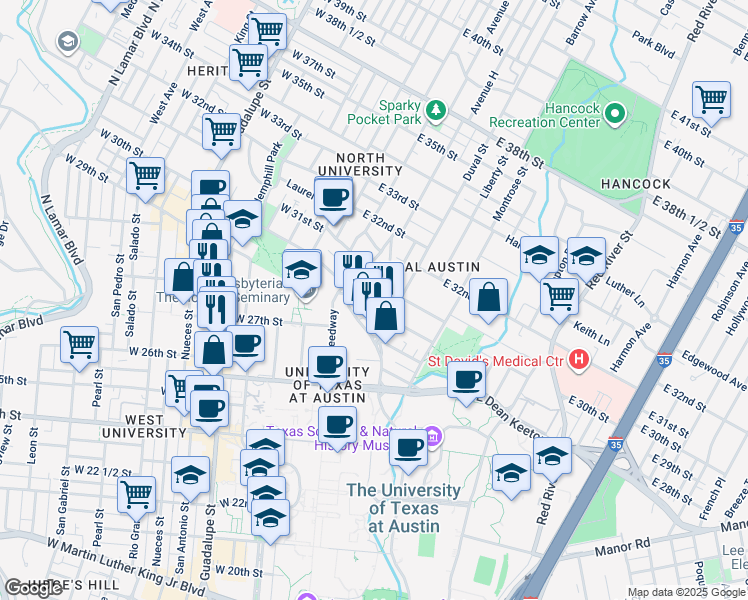
Task: Select the HANCOCK neighborhood label
Action: (636, 184)
